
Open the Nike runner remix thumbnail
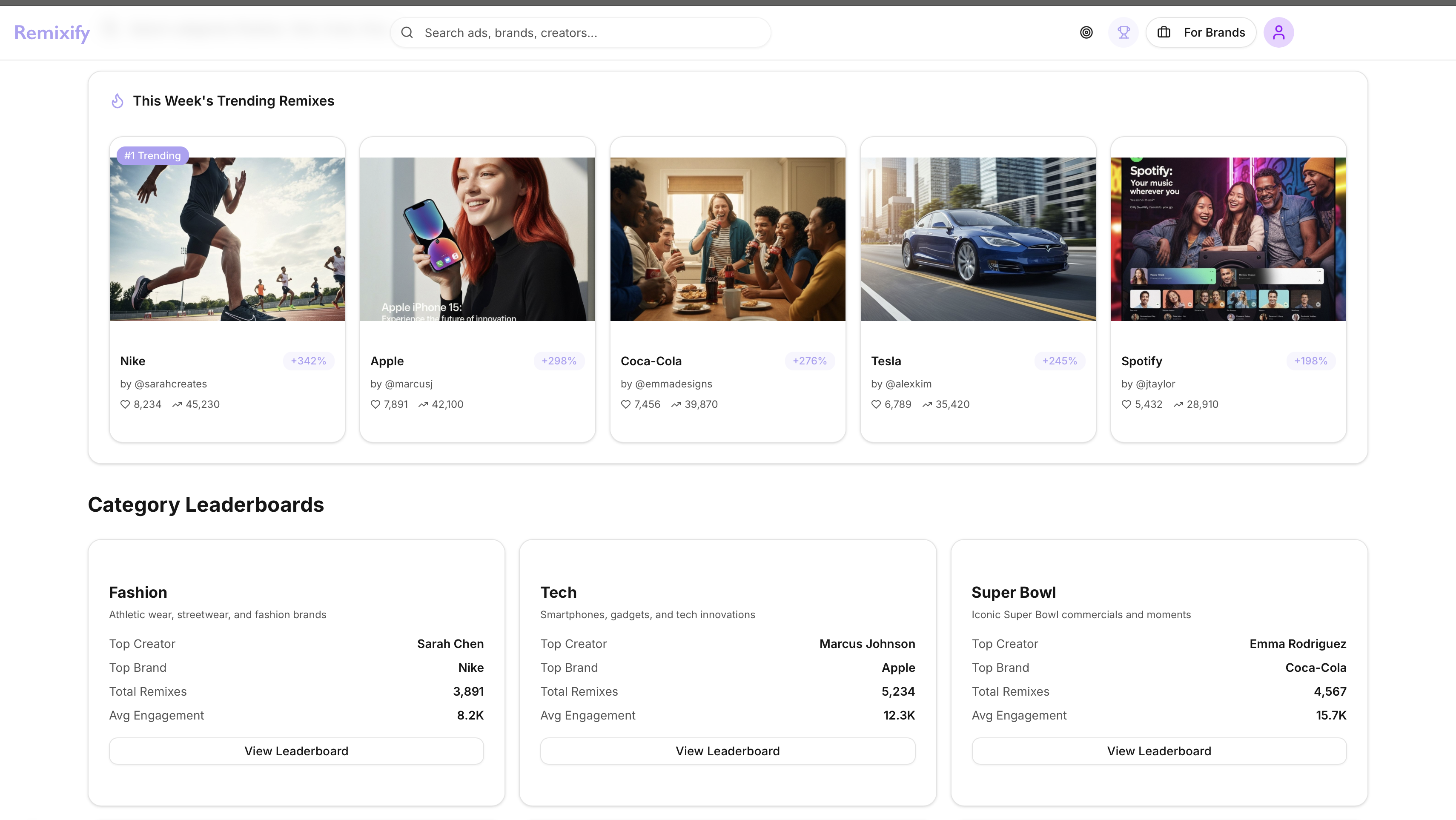[x=227, y=239]
